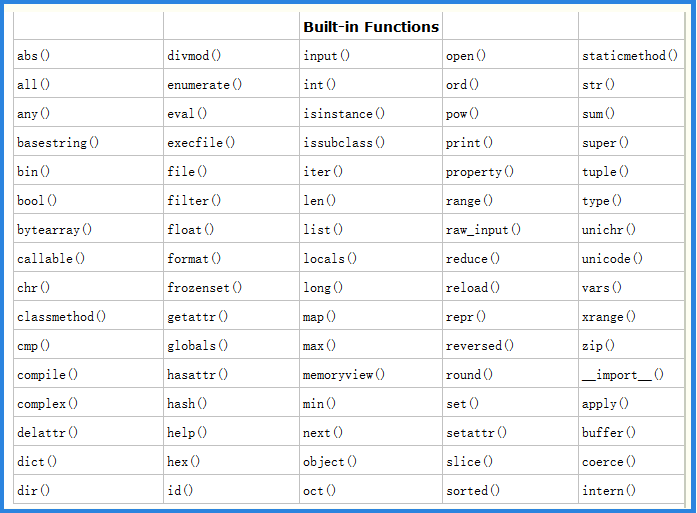Screen dimensions: 697x513
Task: Click the Built-in Functions table header
Action: pyautogui.click(x=371, y=27)
